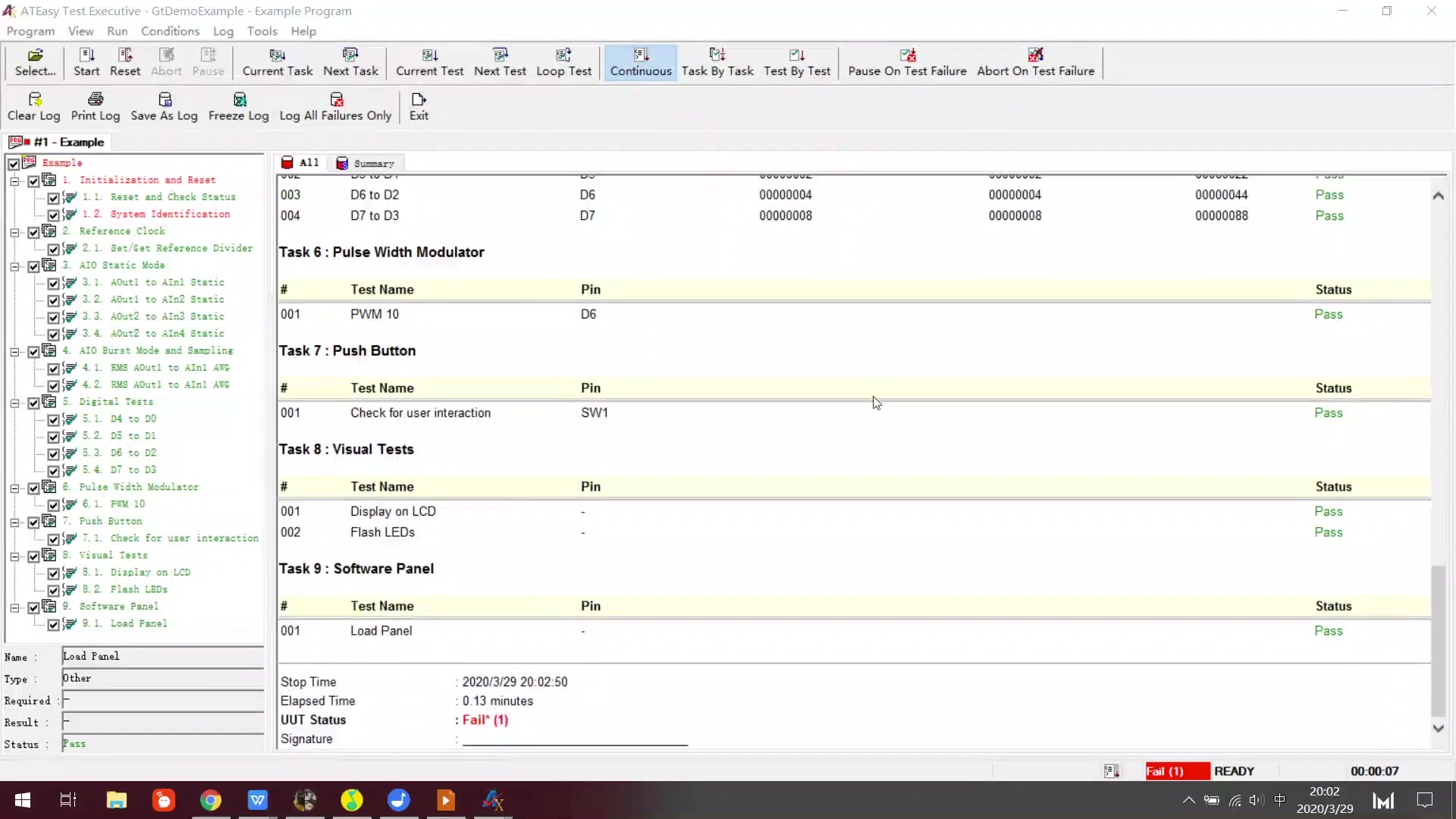The width and height of the screenshot is (1456, 819).
Task: Toggle the PWM 10 test checkbox
Action: (53, 505)
